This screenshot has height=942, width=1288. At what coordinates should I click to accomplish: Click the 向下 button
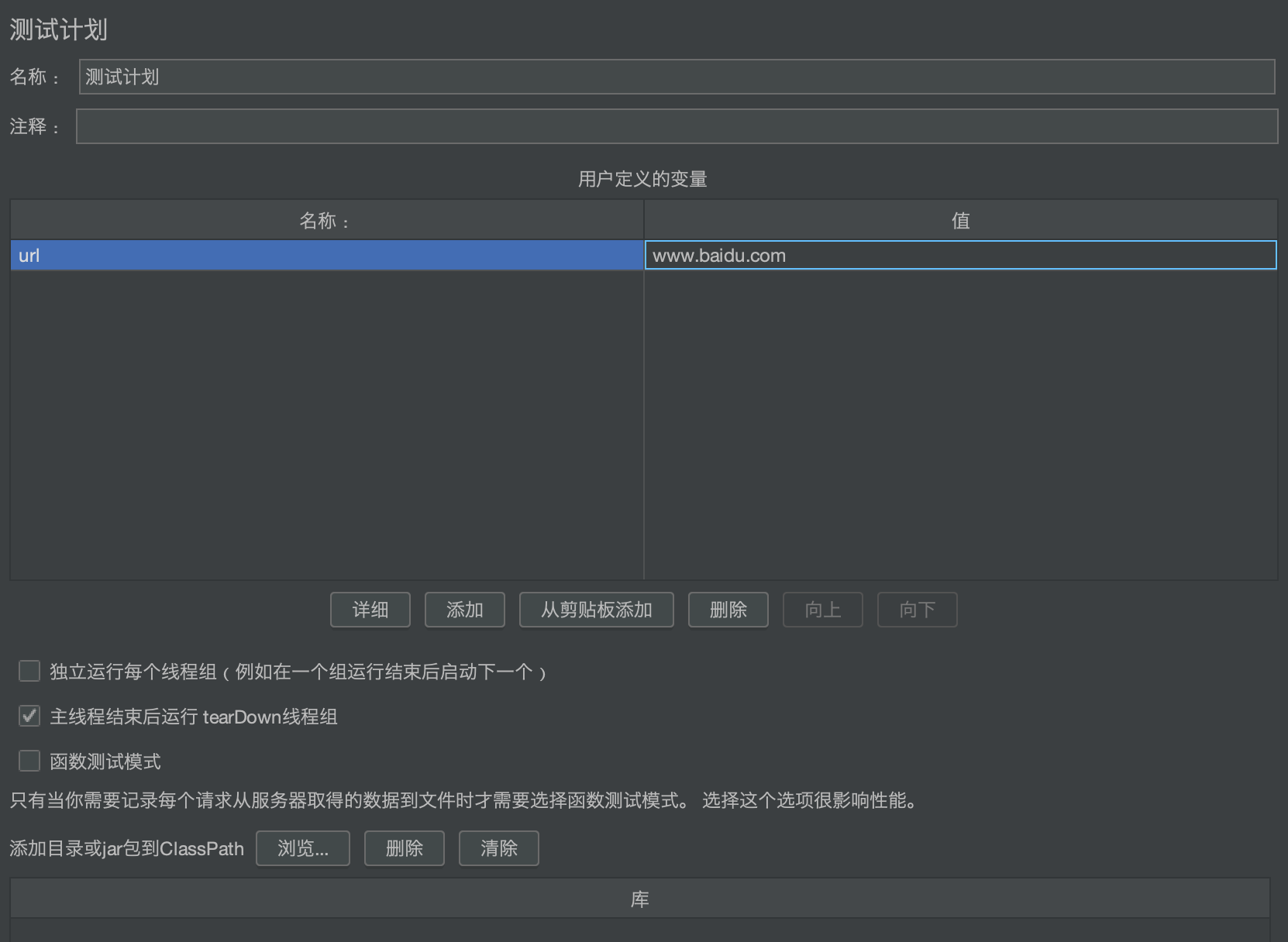[918, 610]
